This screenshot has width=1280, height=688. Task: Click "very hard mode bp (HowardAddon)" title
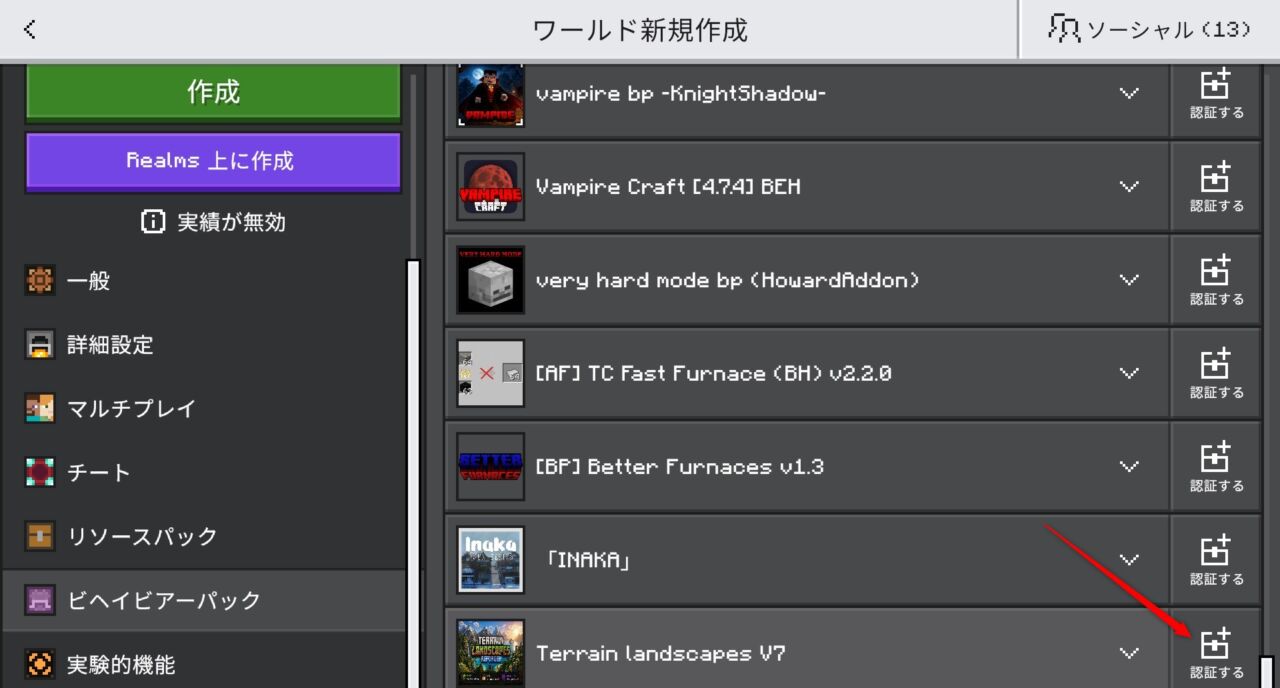click(x=727, y=280)
